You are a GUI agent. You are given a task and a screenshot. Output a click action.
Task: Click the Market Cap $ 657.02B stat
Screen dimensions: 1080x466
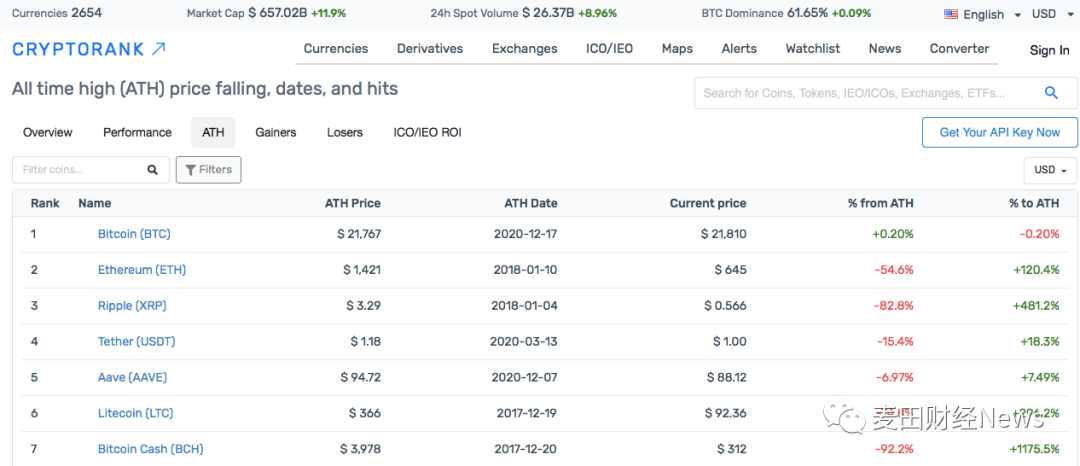[267, 13]
